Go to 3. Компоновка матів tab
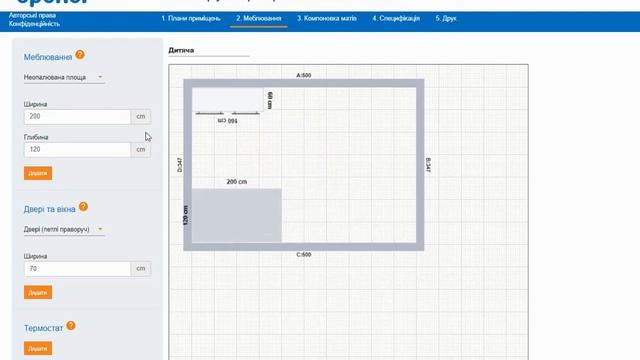Image resolution: width=640 pixels, height=360 pixels. 327,18
